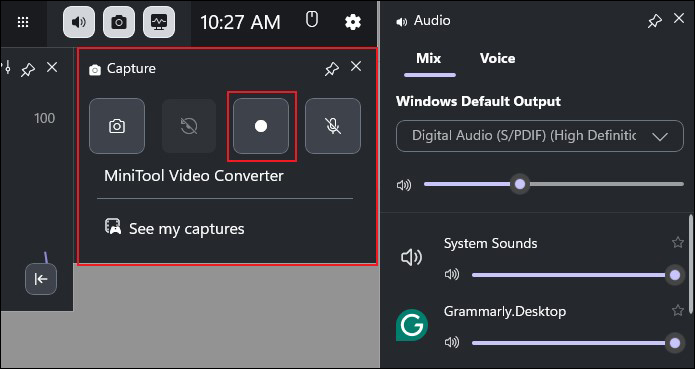The height and width of the screenshot is (369, 695).
Task: Toggle the Performance widget in Game Bar
Action: [159, 22]
